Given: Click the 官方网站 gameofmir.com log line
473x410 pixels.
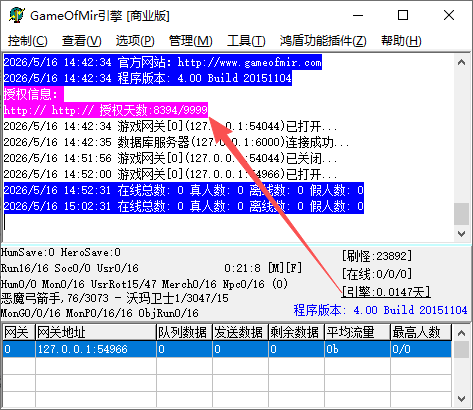Looking at the screenshot, I should (163, 62).
